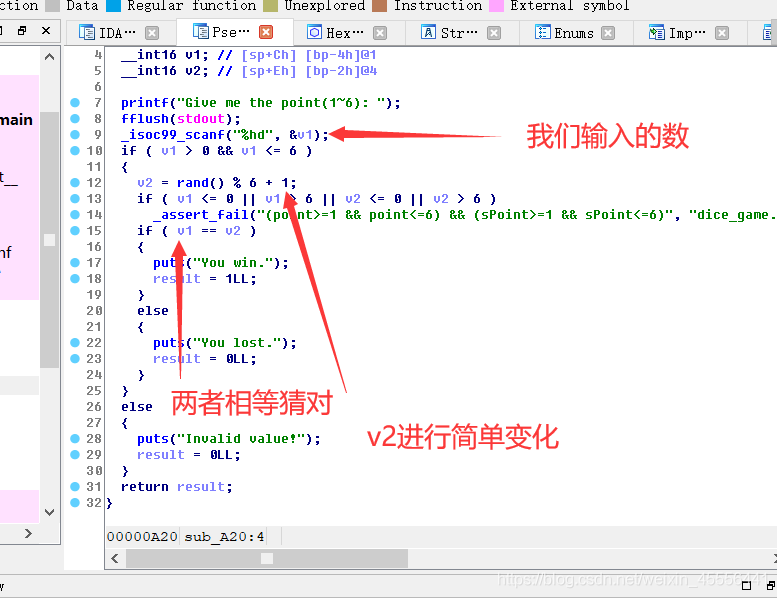The width and height of the screenshot is (777, 598).
Task: Click the Enums tab icon
Action: 543,33
